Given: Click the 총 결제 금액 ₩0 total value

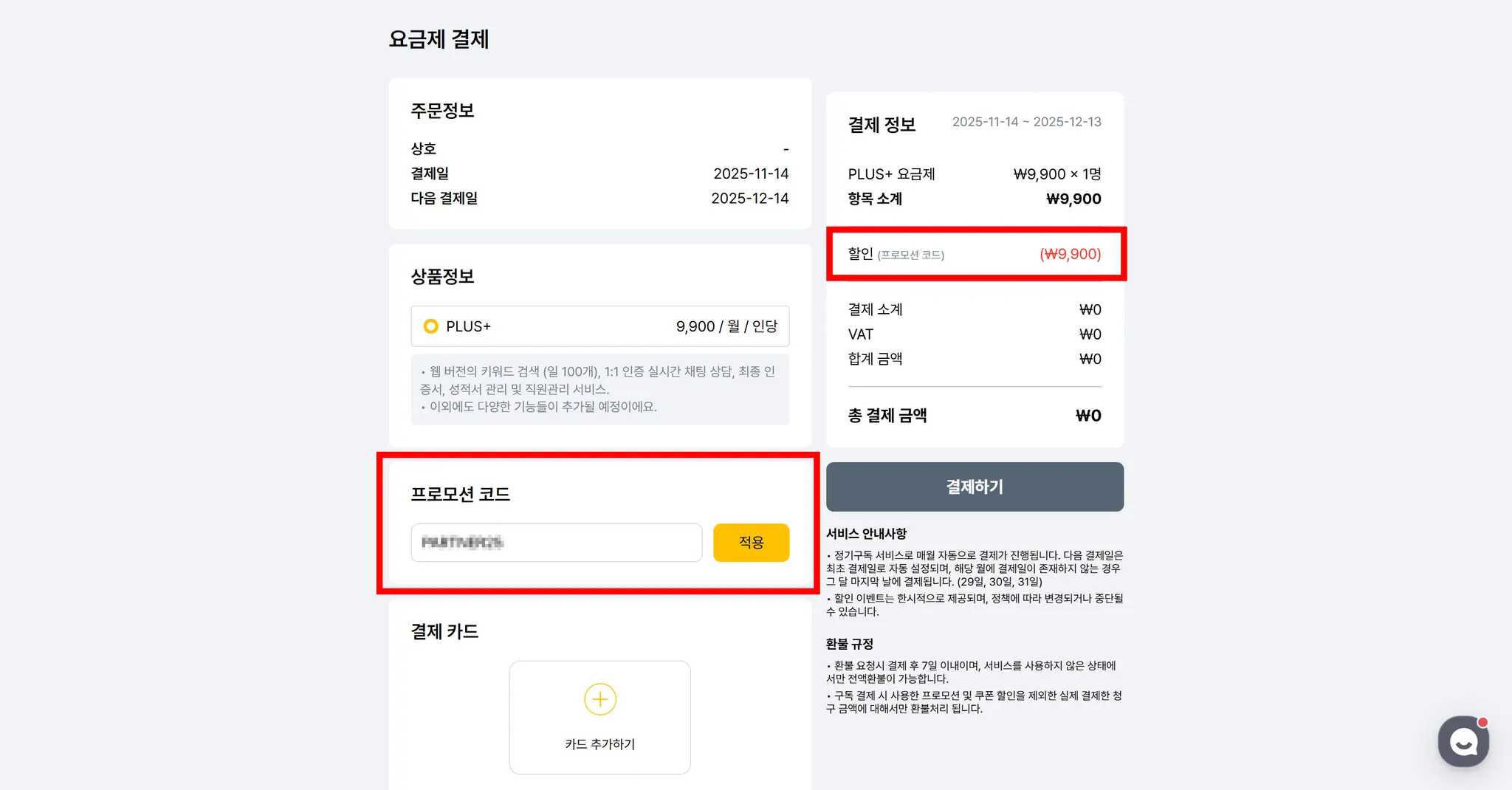Looking at the screenshot, I should coord(1087,416).
